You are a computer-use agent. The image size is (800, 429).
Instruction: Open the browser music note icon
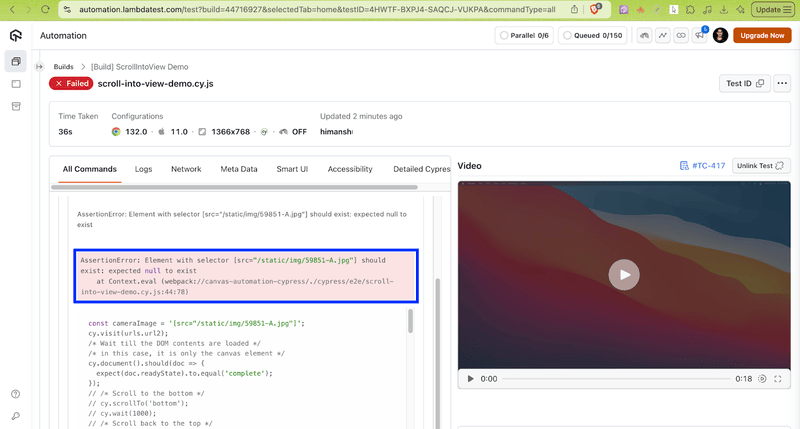click(707, 10)
